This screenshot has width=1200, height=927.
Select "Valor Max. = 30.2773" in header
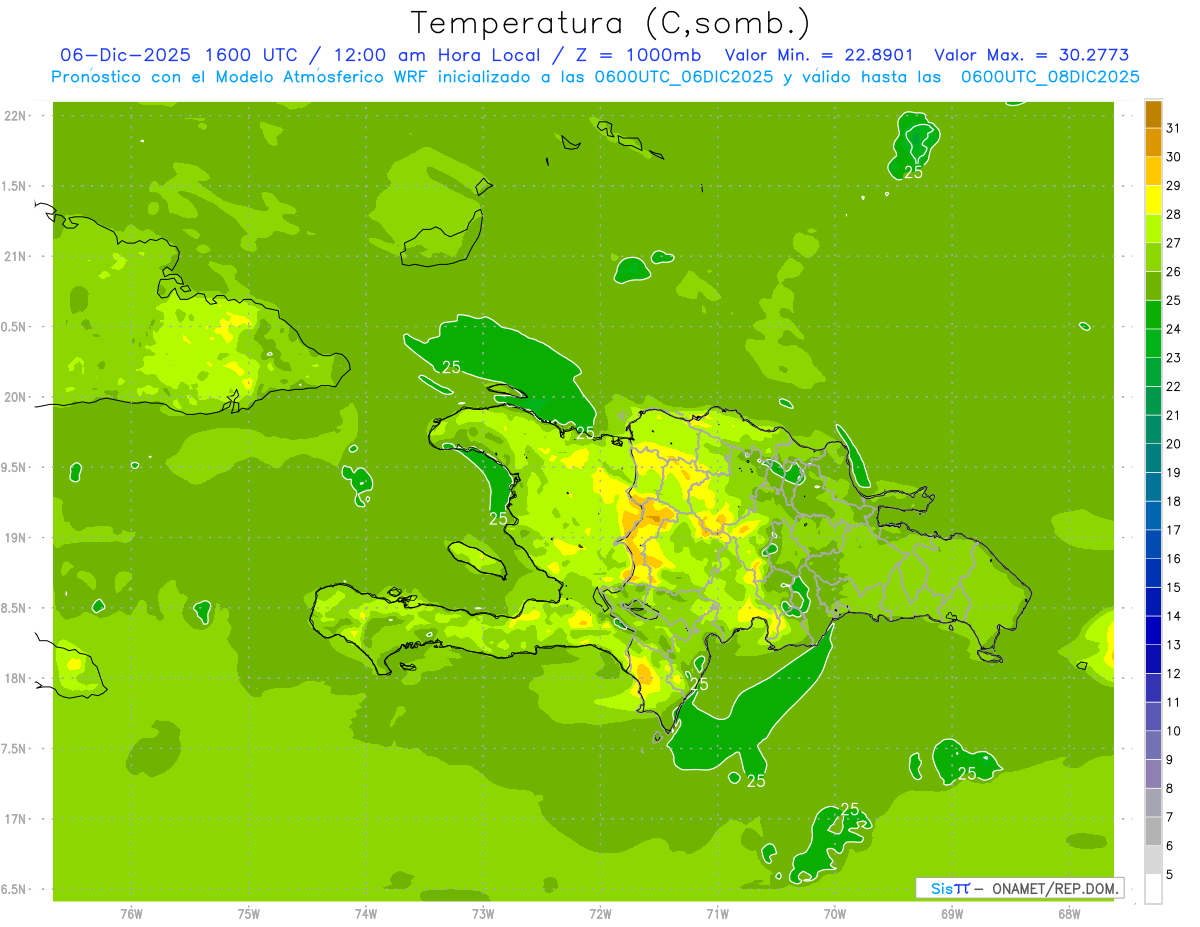[x=1036, y=55]
